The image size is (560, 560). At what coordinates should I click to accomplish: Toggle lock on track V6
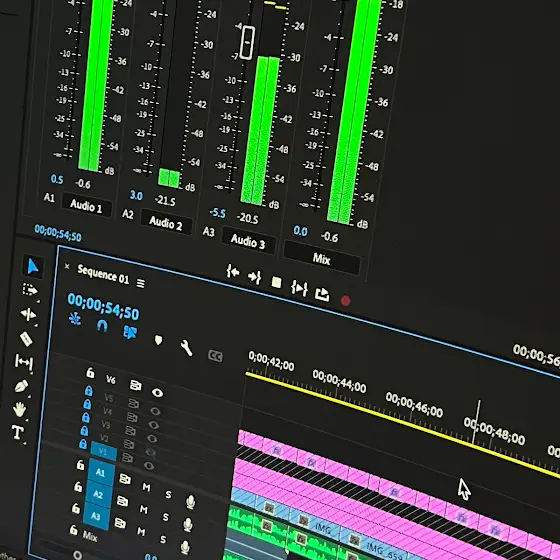[90, 373]
